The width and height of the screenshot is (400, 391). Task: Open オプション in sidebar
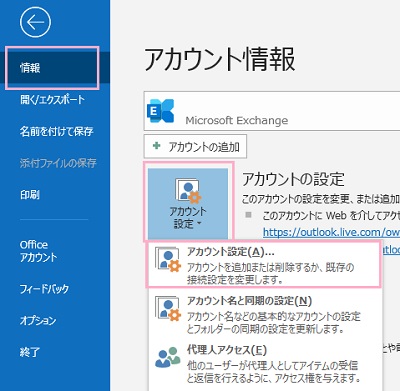[38, 320]
